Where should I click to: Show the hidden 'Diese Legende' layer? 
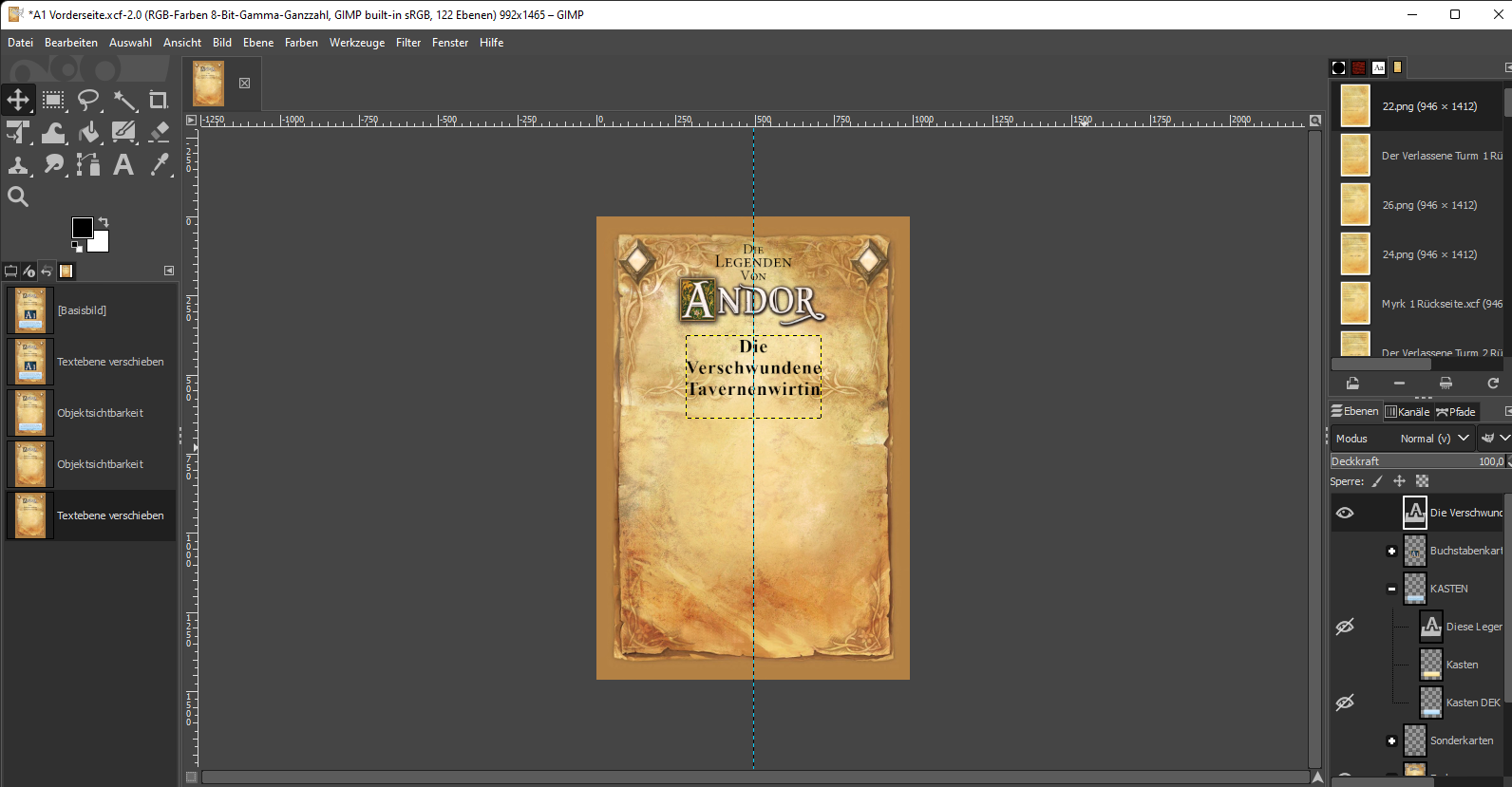(x=1345, y=627)
